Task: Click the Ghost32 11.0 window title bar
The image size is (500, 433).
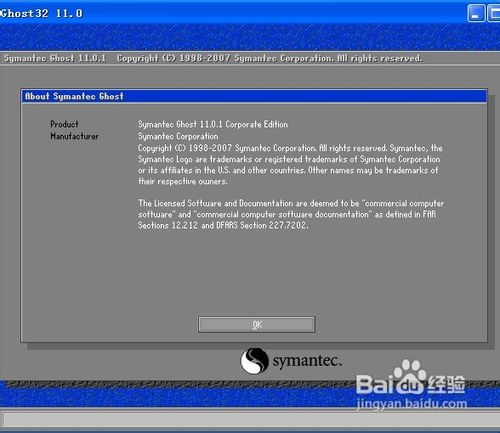Action: [x=233, y=13]
